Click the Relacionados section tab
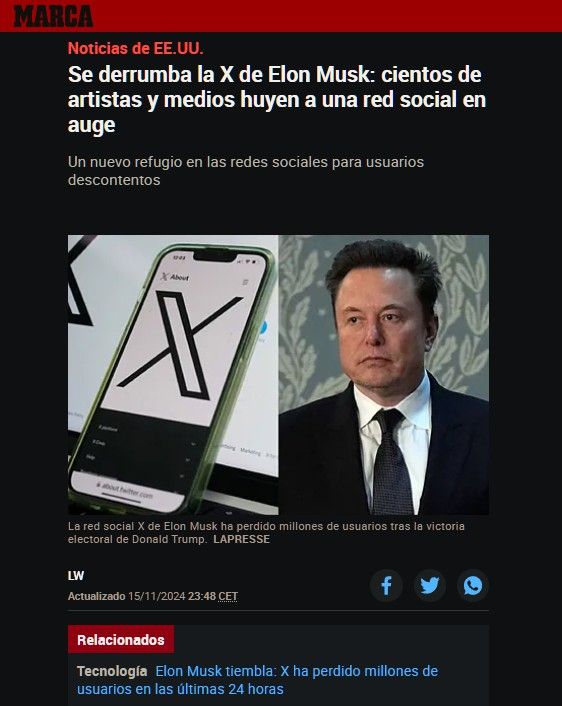 point(121,639)
